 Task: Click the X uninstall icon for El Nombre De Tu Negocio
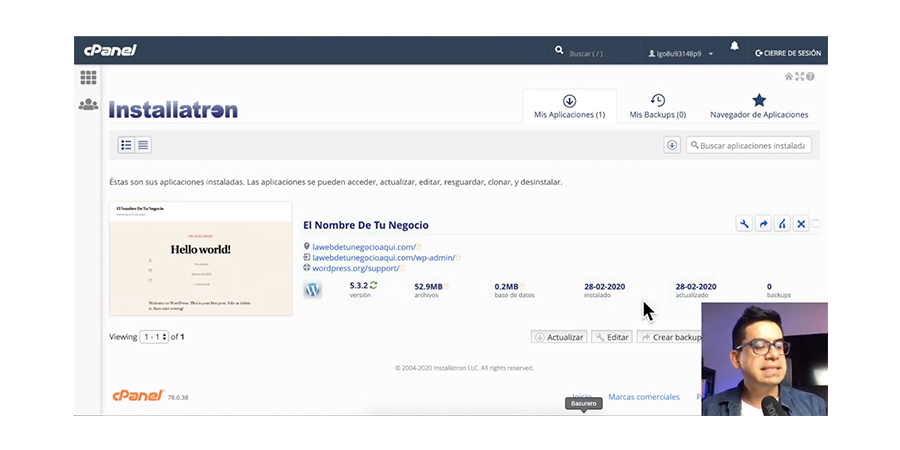[801, 224]
